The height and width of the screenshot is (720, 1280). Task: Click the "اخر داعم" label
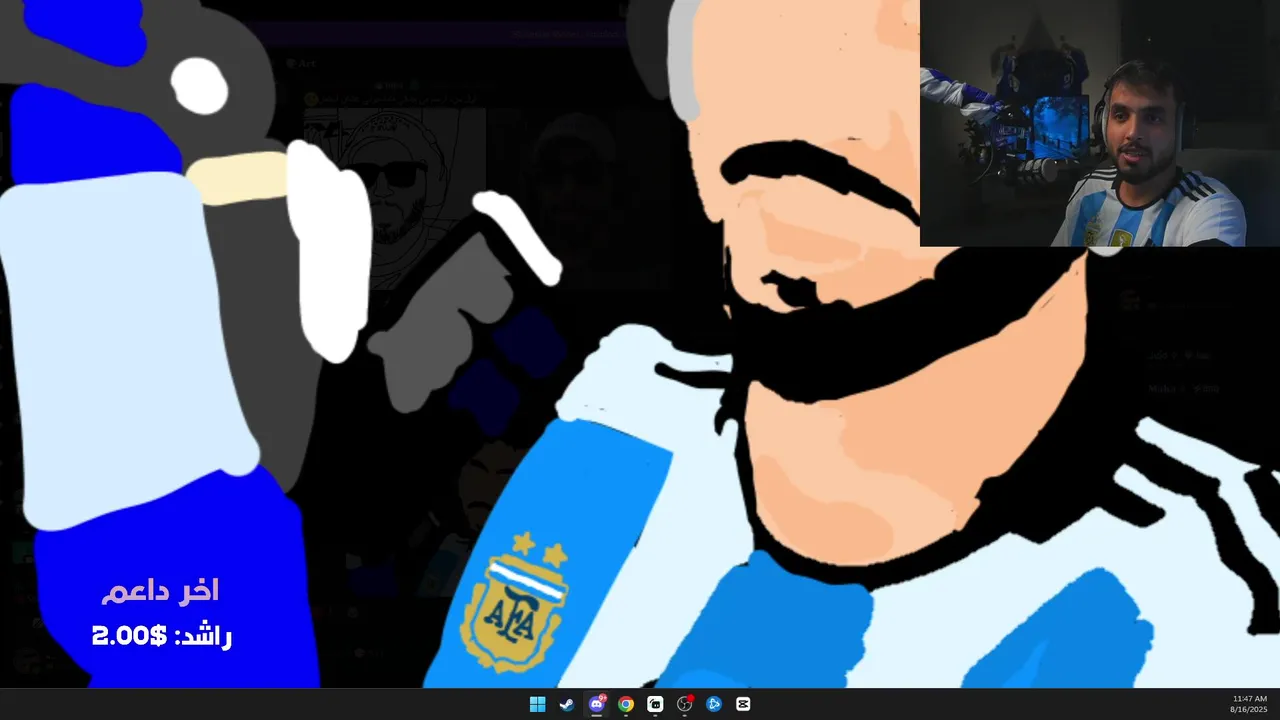click(x=160, y=591)
